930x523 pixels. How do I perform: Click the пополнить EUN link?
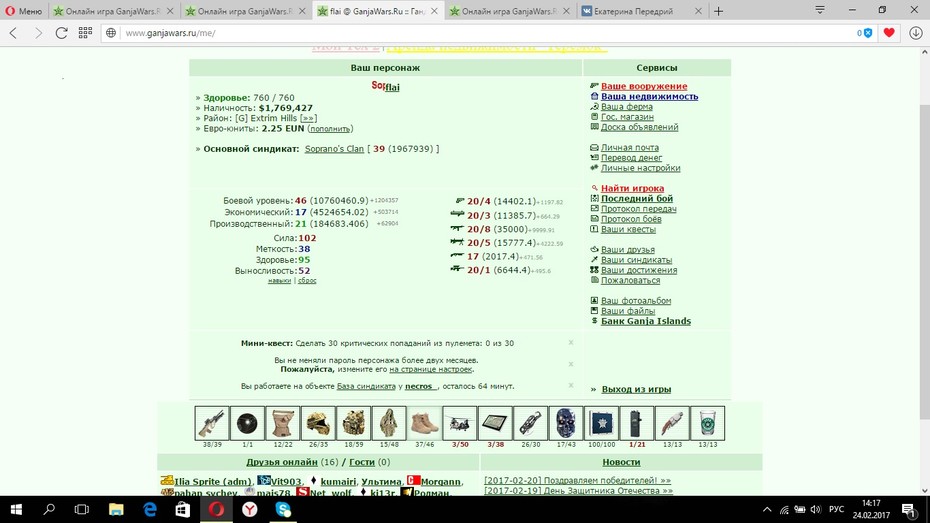(330, 129)
